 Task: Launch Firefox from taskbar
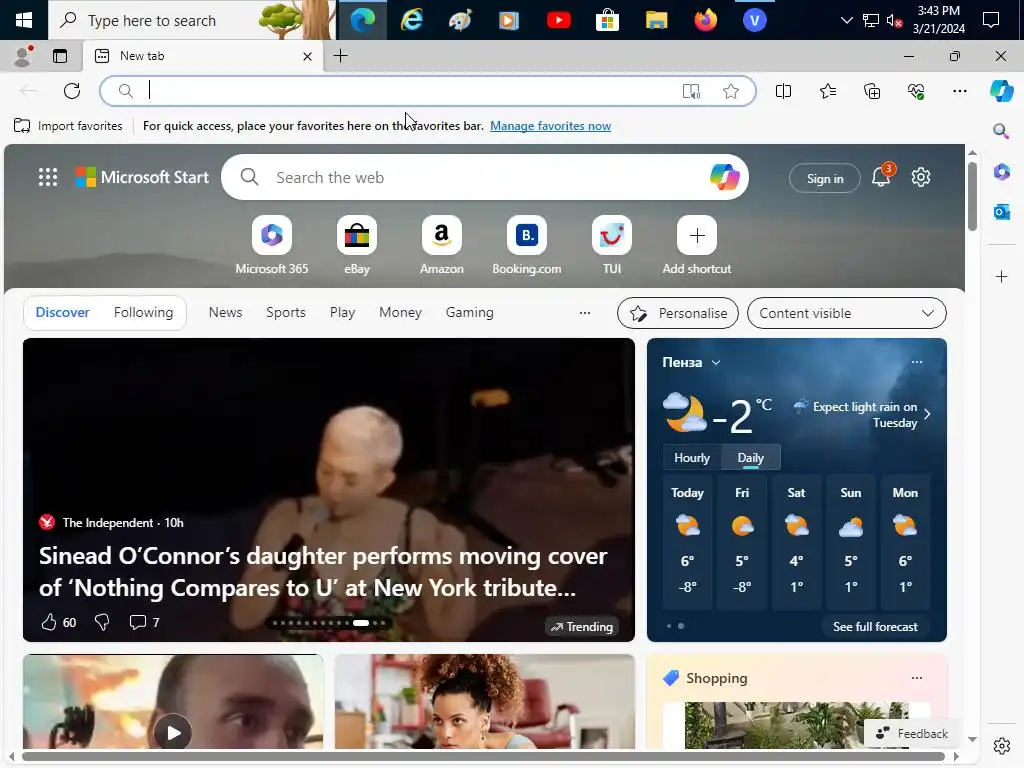coord(705,20)
